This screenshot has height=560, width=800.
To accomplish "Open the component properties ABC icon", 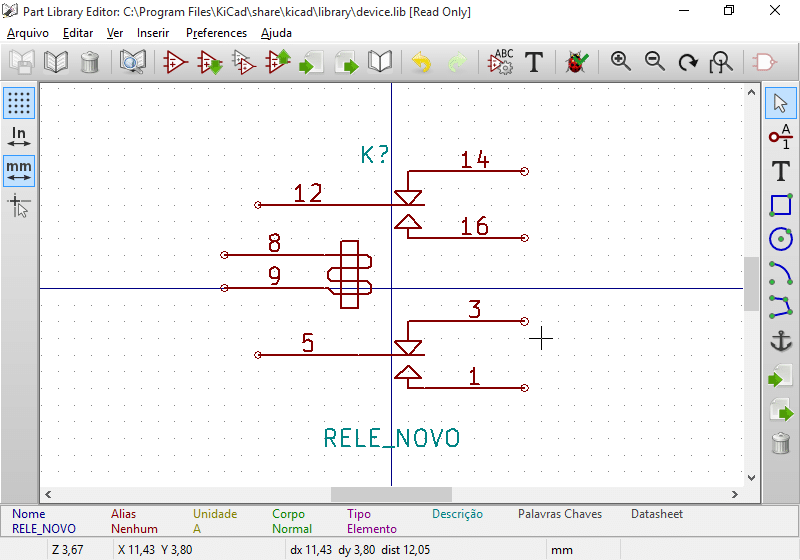I will 500,62.
